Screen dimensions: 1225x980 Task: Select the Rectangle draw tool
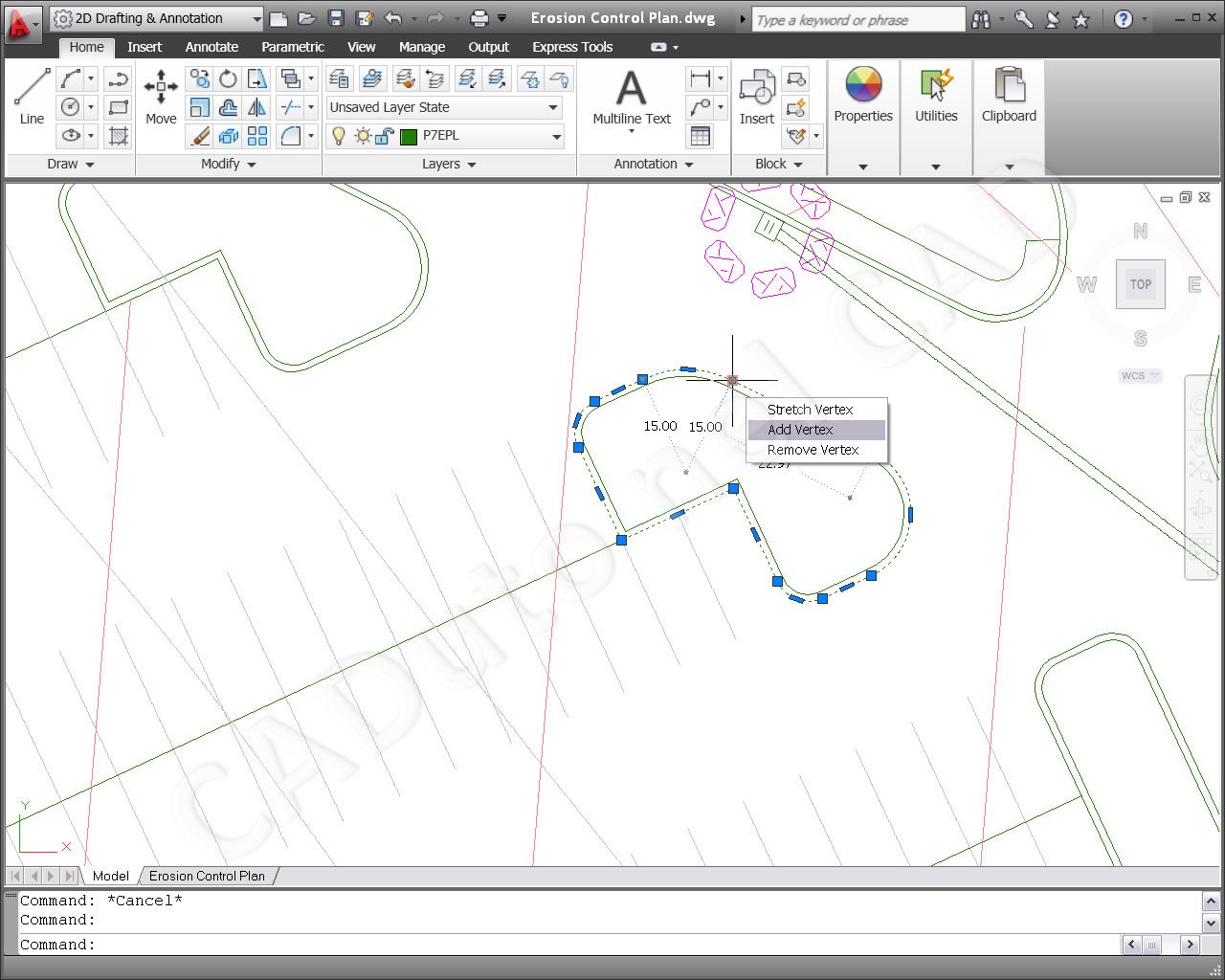[119, 107]
